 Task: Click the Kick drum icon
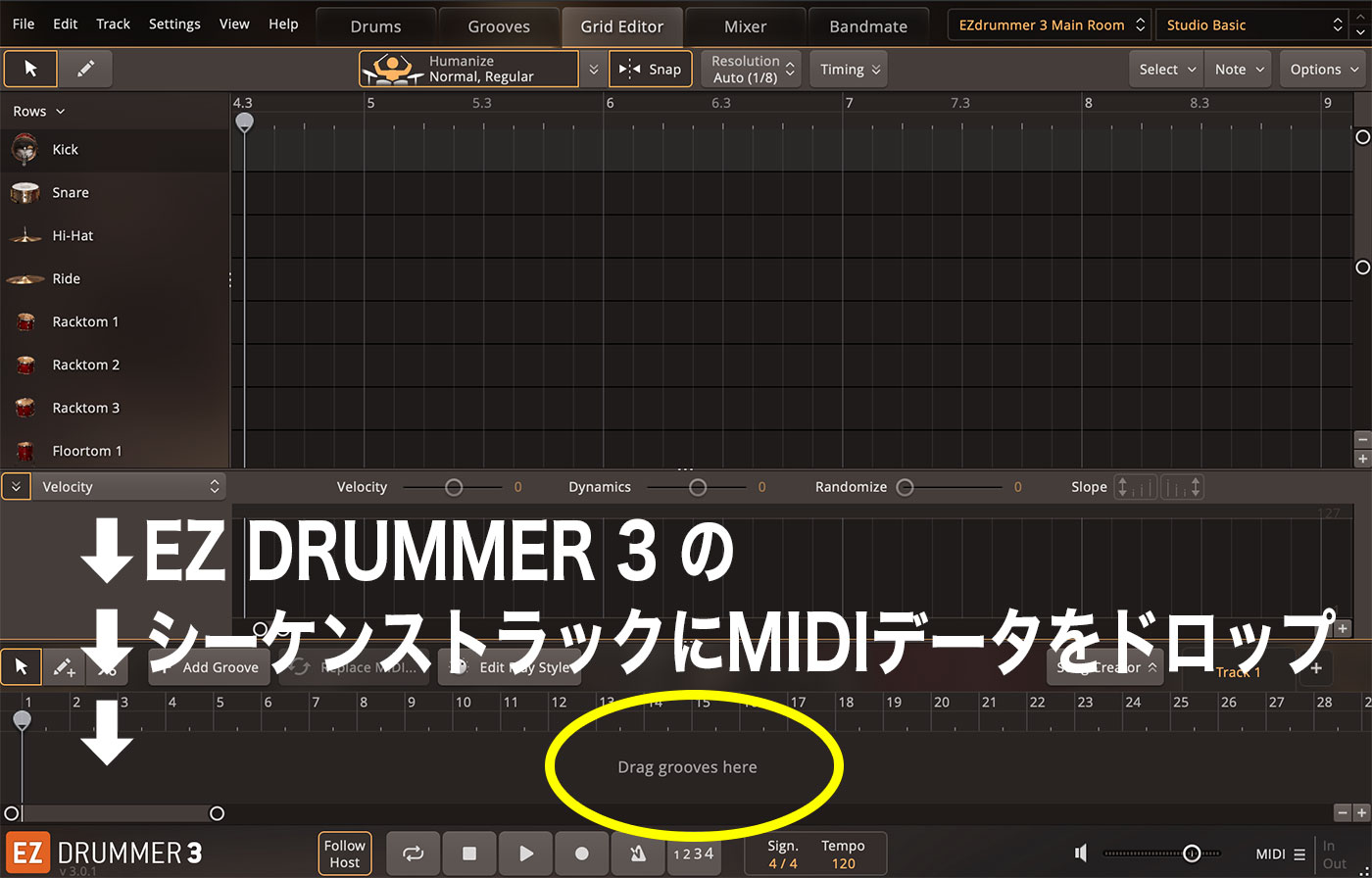coord(25,150)
